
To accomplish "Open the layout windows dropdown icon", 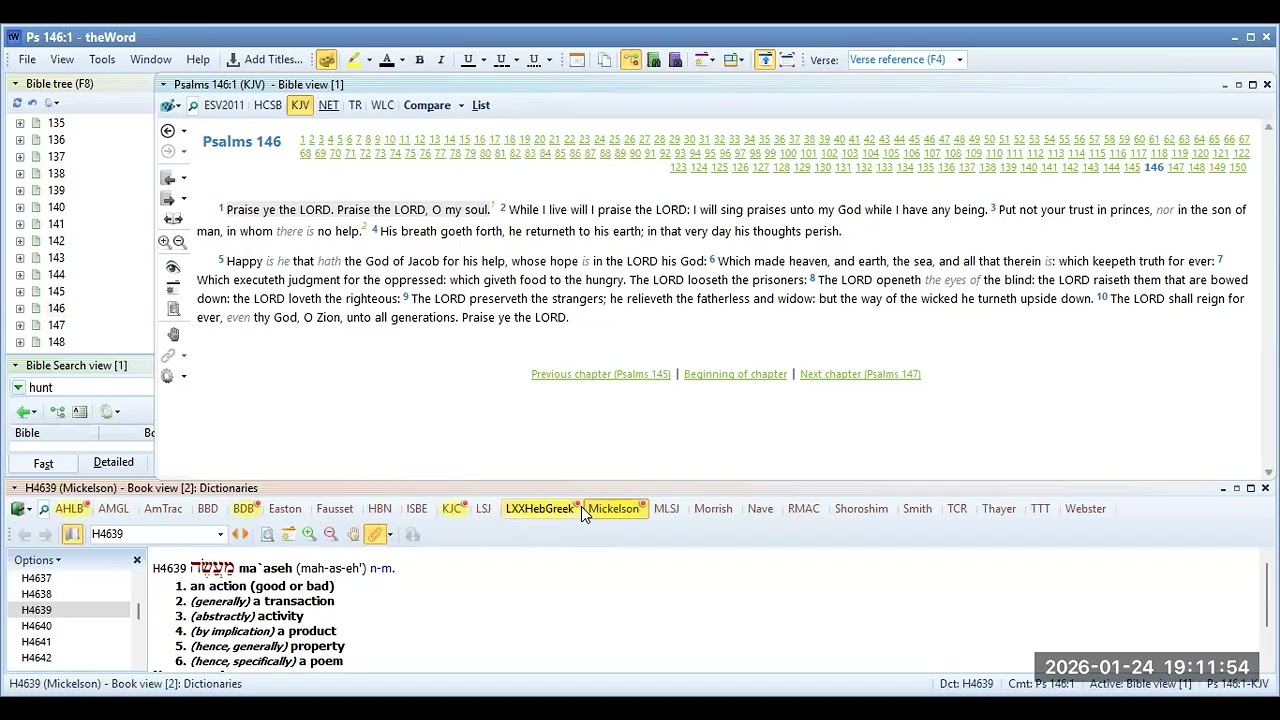I will point(733,60).
